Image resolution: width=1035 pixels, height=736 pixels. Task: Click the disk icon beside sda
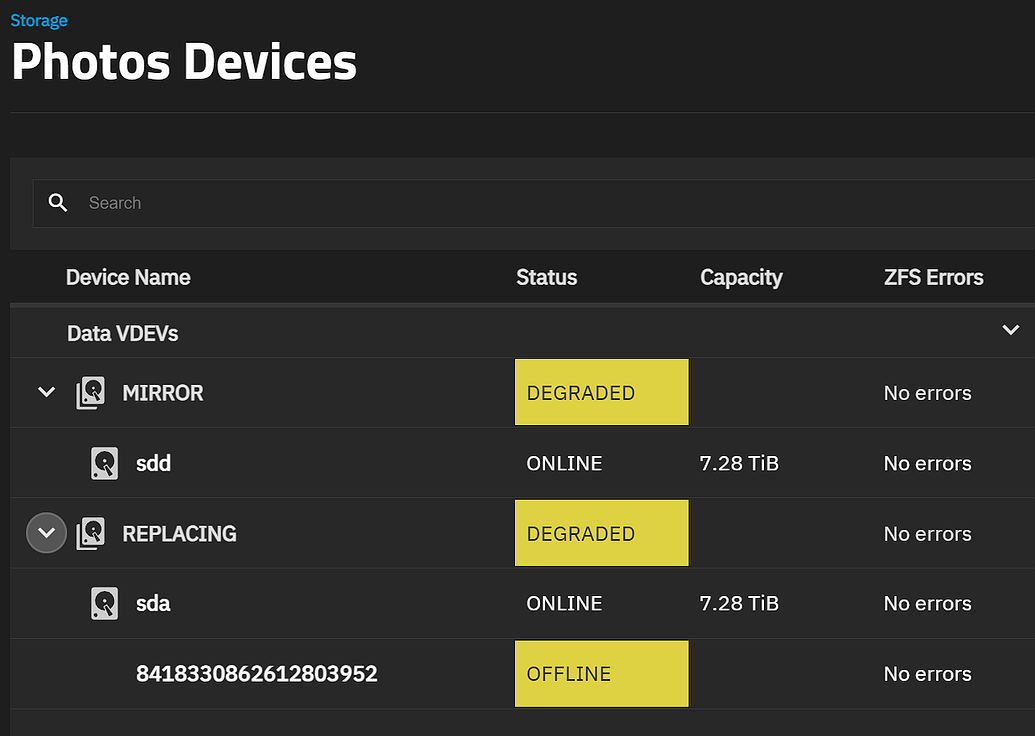104,603
